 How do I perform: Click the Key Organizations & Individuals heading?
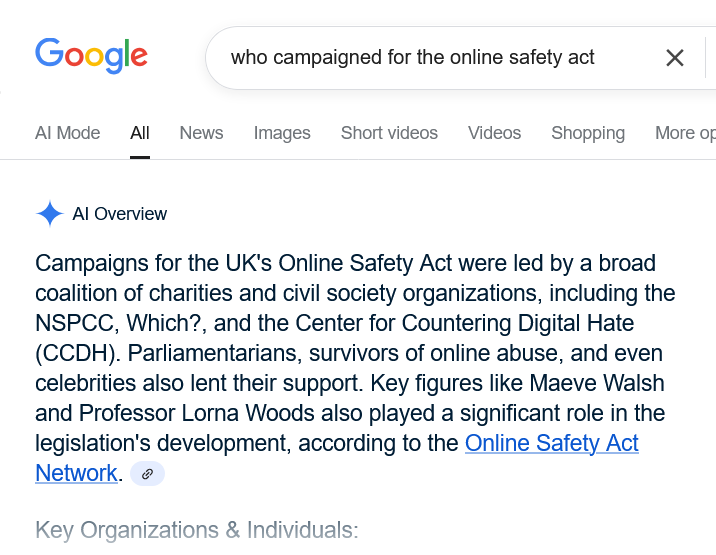(x=197, y=530)
